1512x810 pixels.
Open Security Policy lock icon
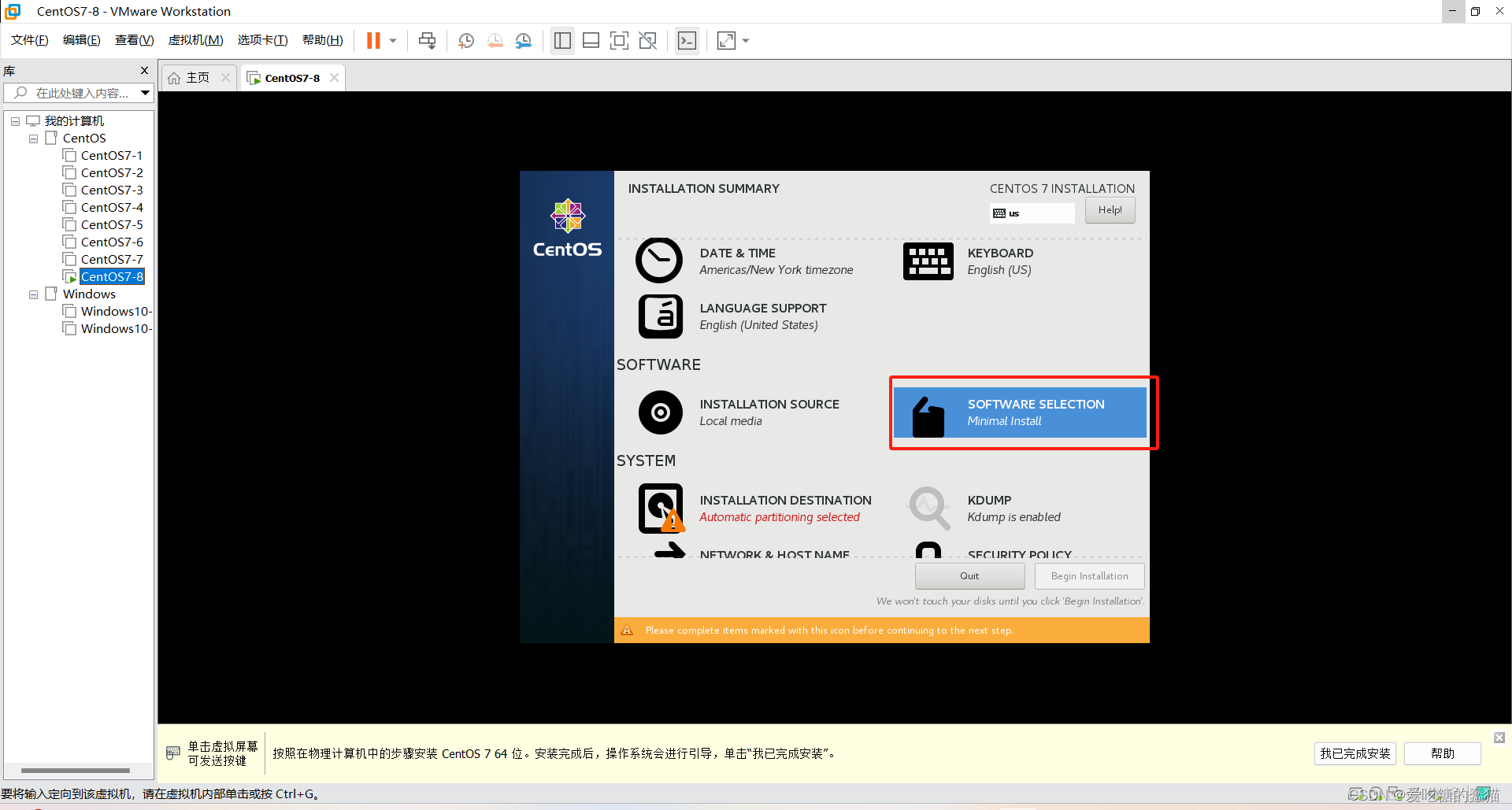pos(928,549)
